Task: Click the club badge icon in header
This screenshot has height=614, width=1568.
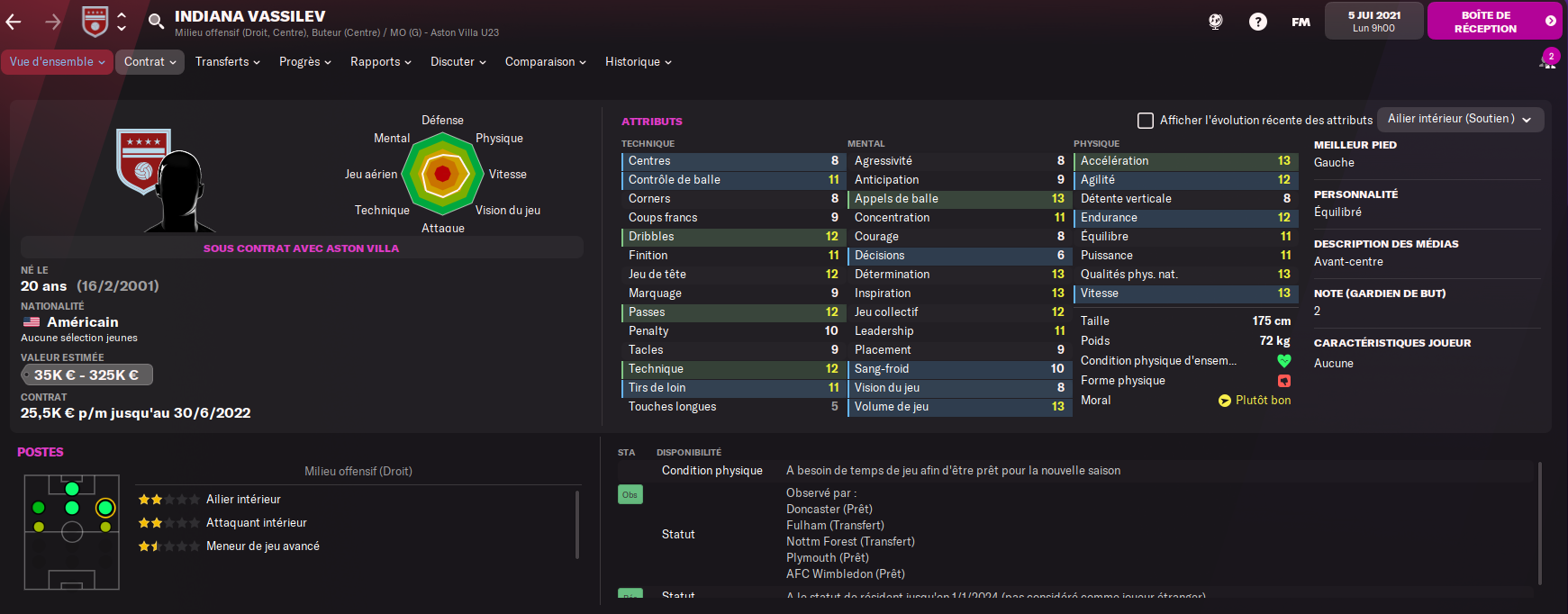Action: (x=95, y=21)
